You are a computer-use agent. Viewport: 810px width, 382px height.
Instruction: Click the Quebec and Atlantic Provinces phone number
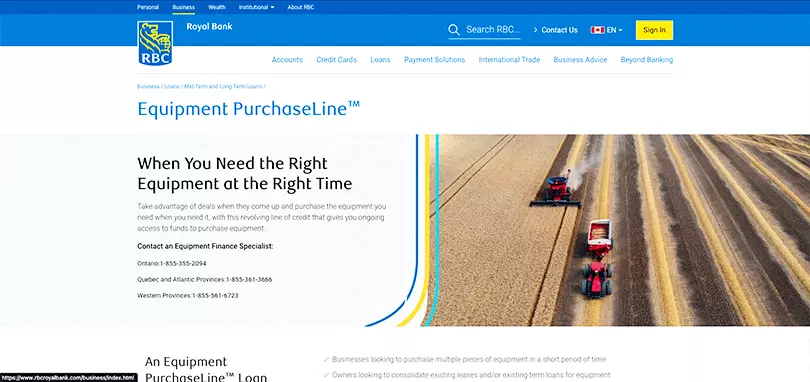[249, 279]
